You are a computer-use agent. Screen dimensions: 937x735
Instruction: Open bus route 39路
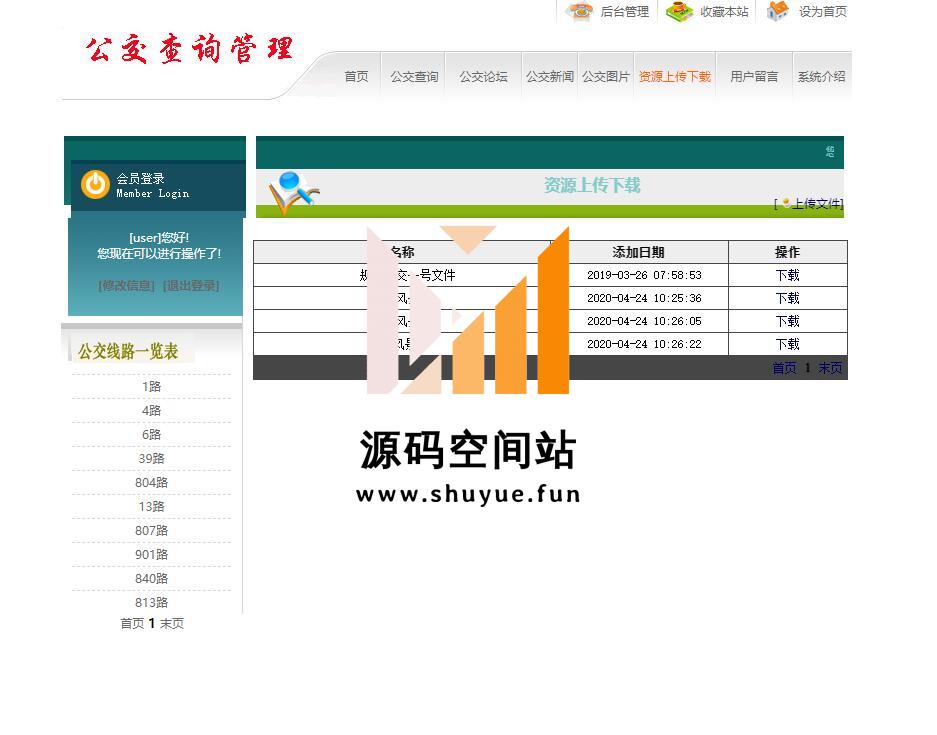pos(151,458)
